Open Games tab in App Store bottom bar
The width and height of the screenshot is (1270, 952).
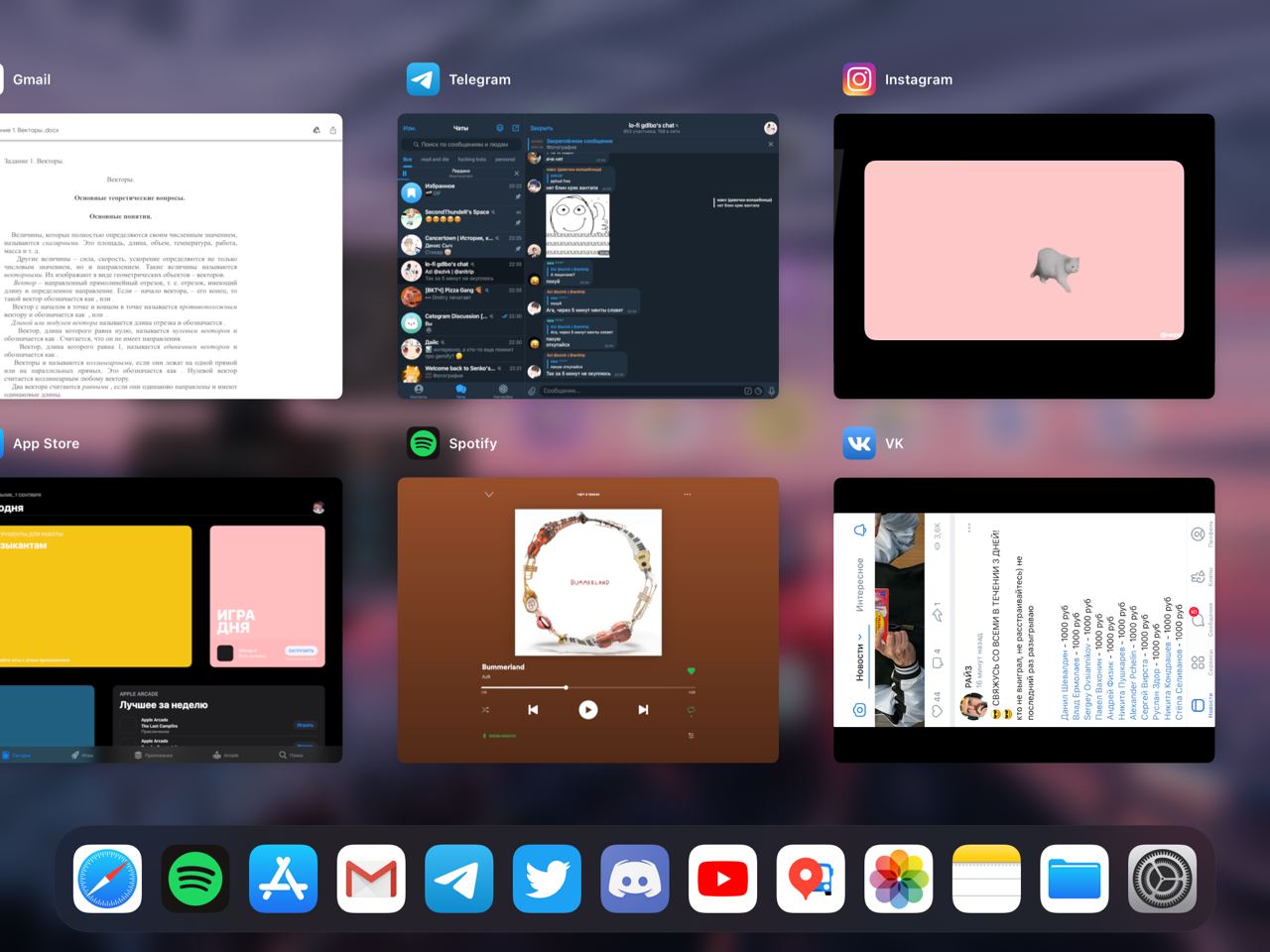pos(81,755)
